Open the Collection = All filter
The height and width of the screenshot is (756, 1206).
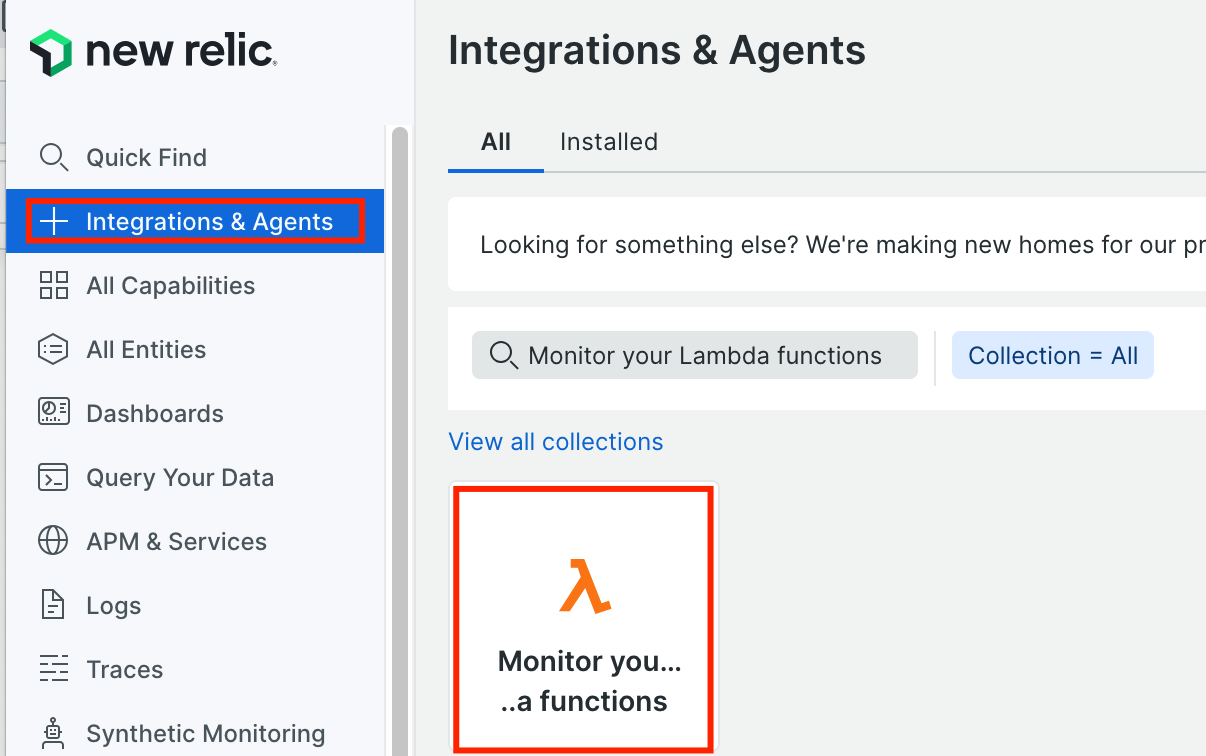[1052, 355]
